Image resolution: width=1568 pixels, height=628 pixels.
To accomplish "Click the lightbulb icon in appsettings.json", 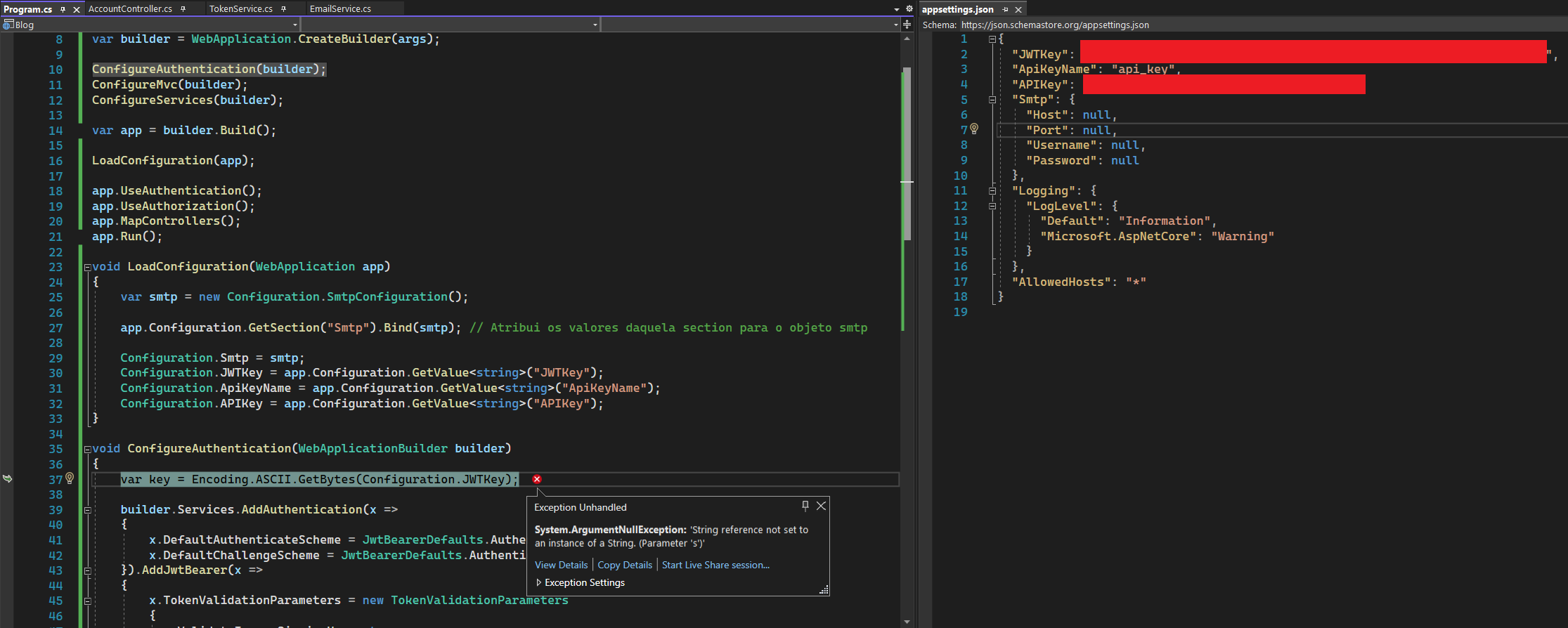I will (974, 129).
